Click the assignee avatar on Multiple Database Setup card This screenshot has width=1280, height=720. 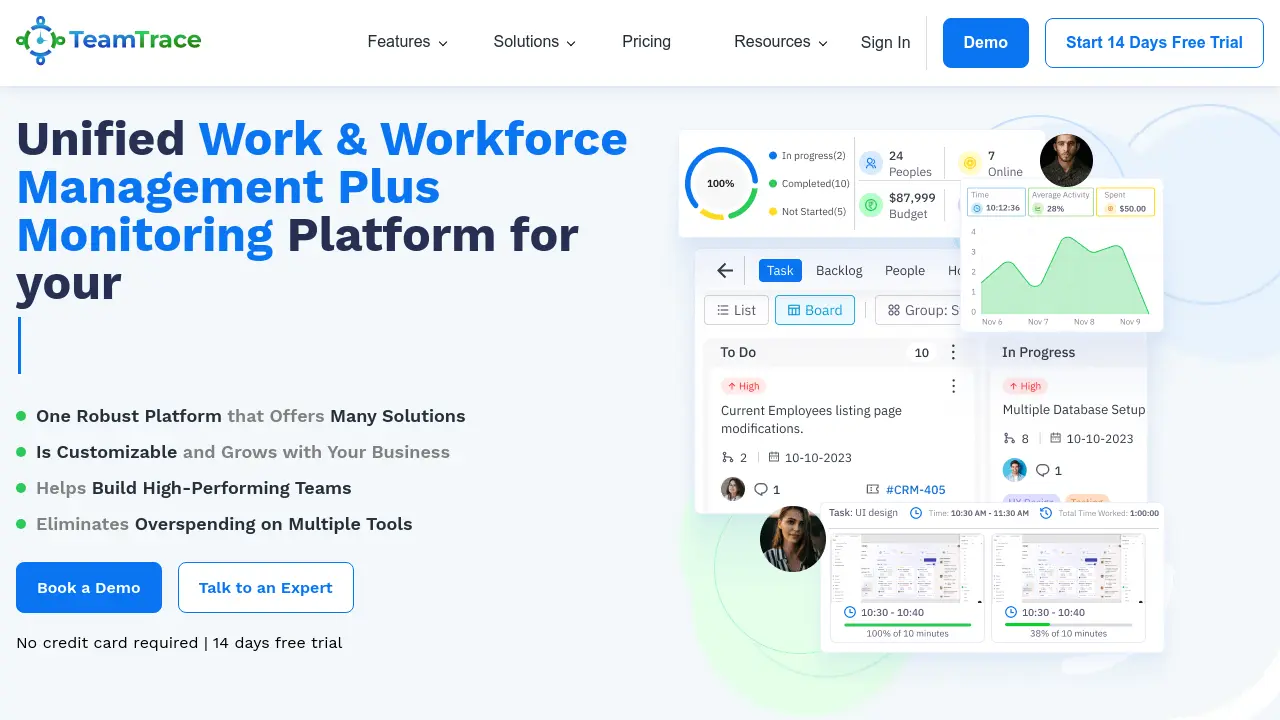1015,470
